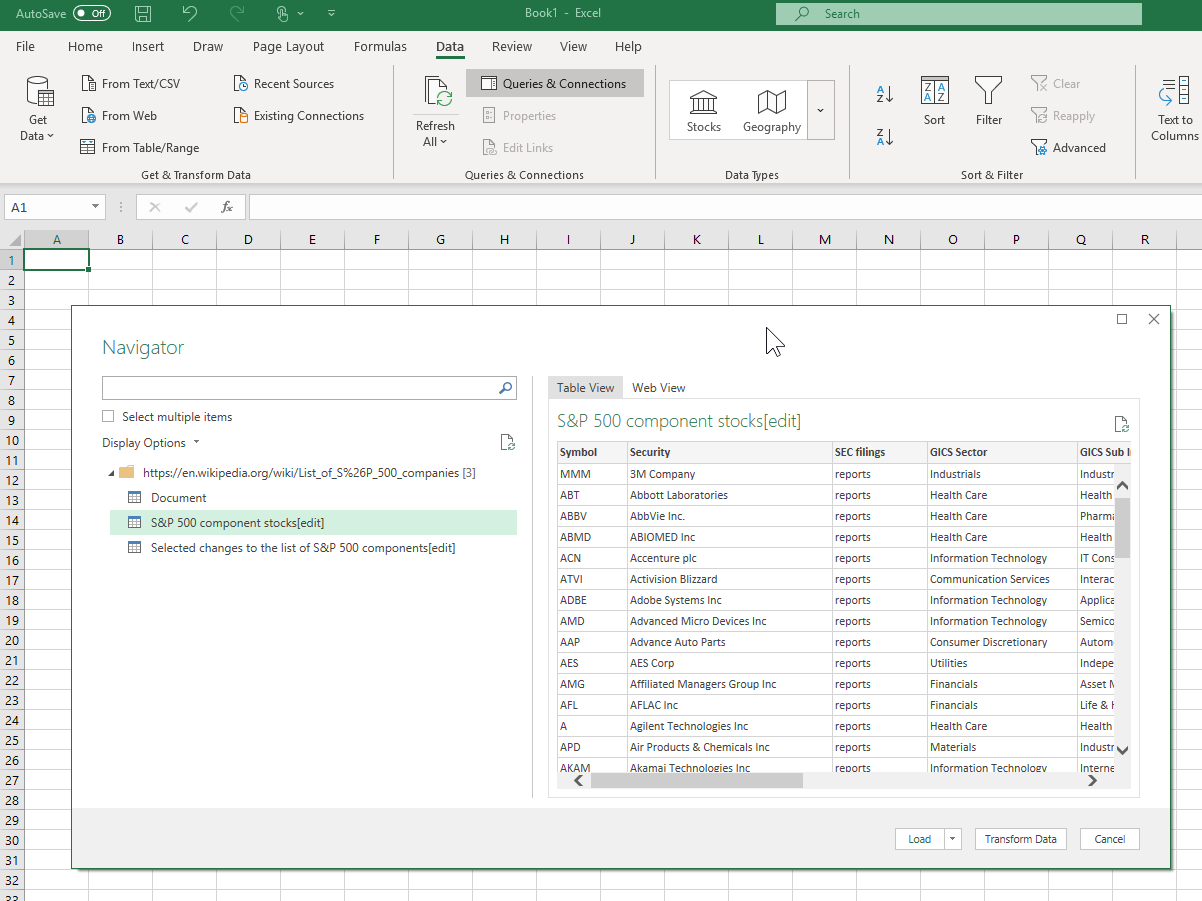Open the Sort dialog icon
Image resolution: width=1202 pixels, height=901 pixels.
(934, 92)
